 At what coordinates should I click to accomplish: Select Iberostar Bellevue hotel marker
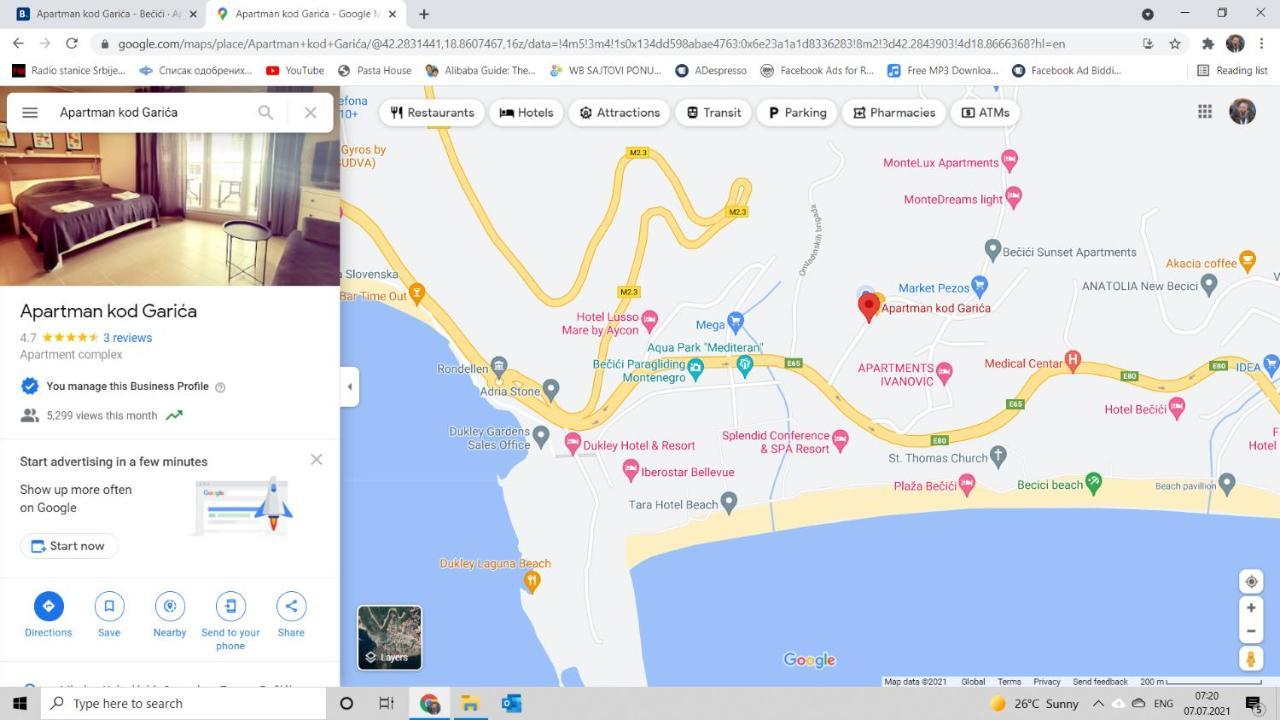click(630, 469)
